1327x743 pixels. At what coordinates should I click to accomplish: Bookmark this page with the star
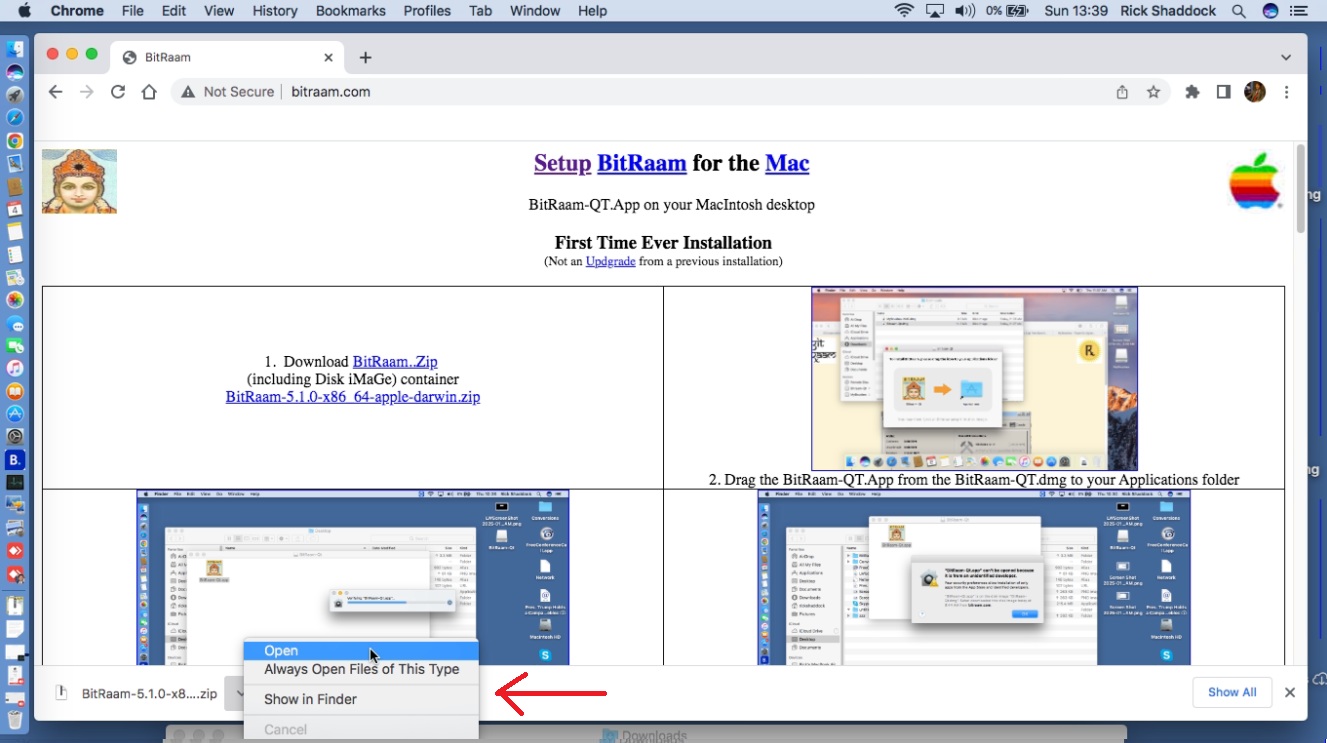(x=1153, y=92)
